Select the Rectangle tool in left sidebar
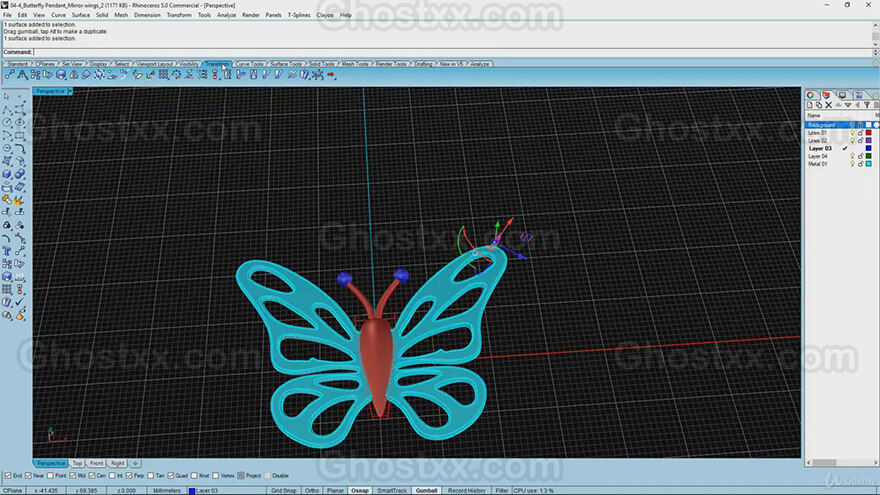This screenshot has width=880, height=495. coord(20,135)
